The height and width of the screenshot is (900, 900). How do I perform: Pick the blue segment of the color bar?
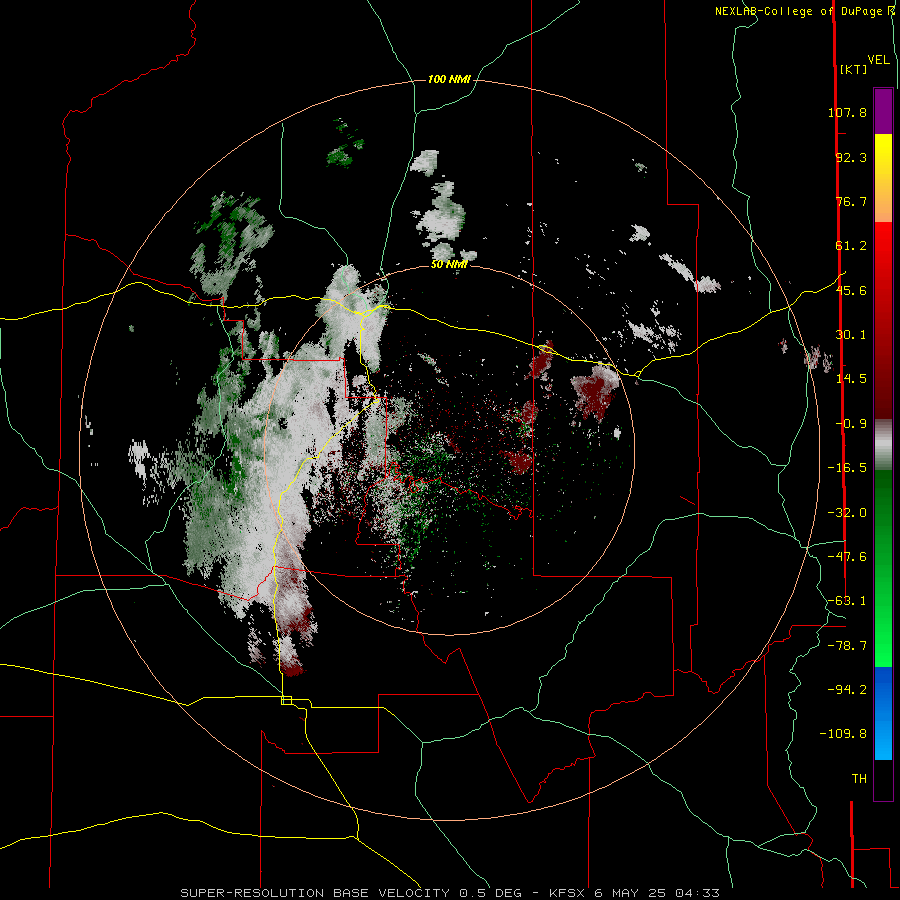point(883,713)
